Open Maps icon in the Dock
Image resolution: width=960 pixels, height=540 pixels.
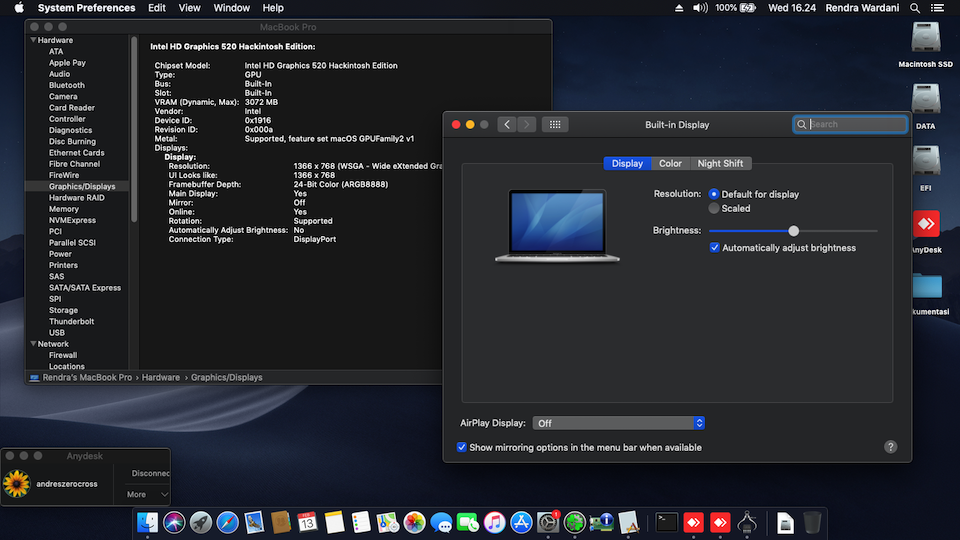tap(388, 522)
